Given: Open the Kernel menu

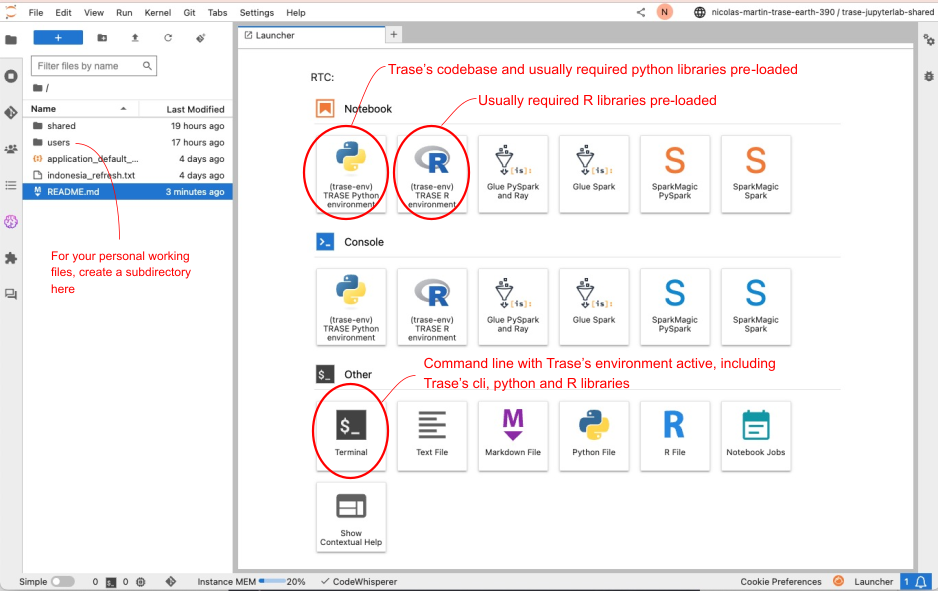Looking at the screenshot, I should click(155, 12).
